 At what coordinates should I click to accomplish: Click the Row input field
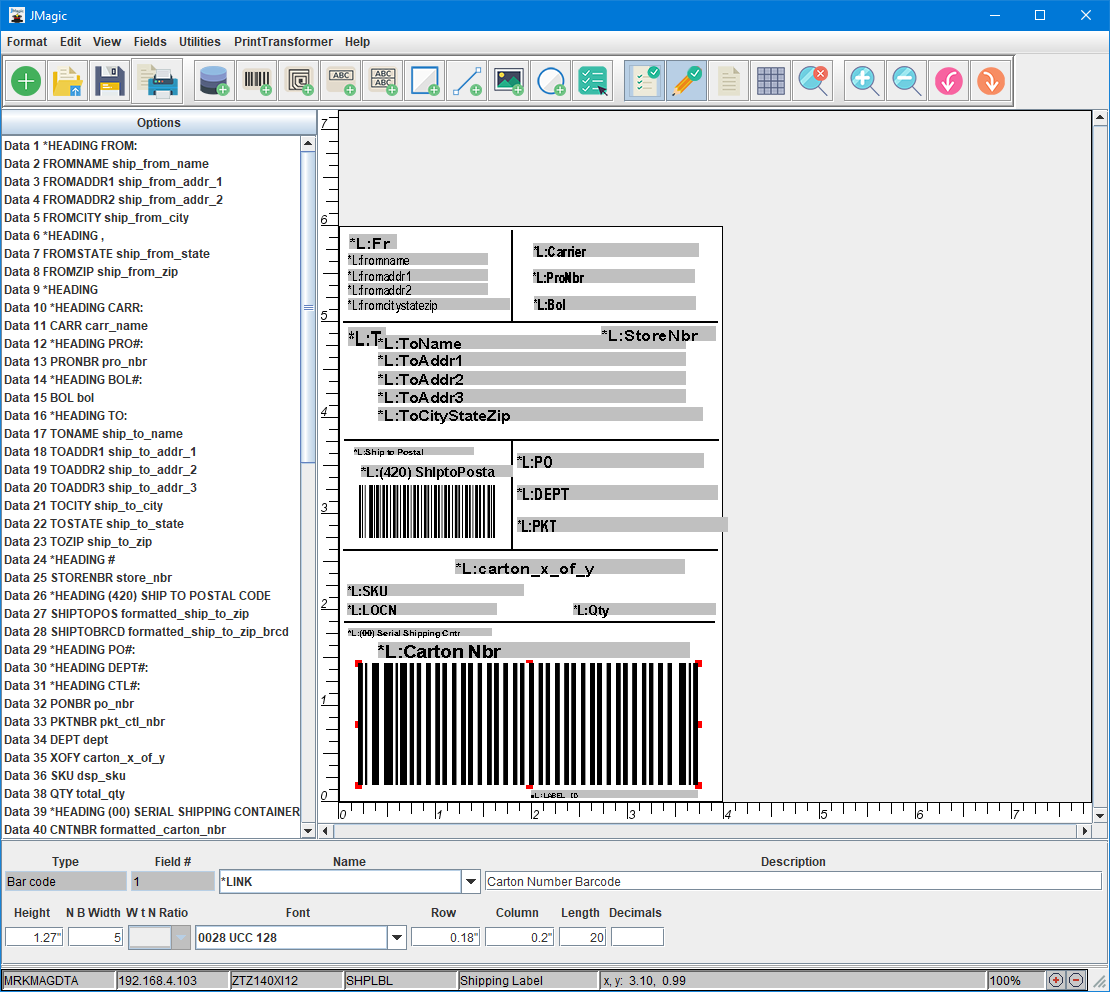(445, 937)
